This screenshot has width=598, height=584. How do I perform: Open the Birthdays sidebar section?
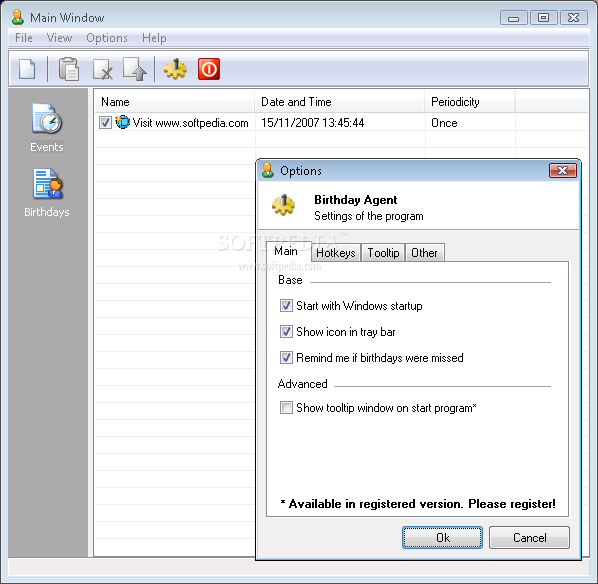tap(47, 193)
